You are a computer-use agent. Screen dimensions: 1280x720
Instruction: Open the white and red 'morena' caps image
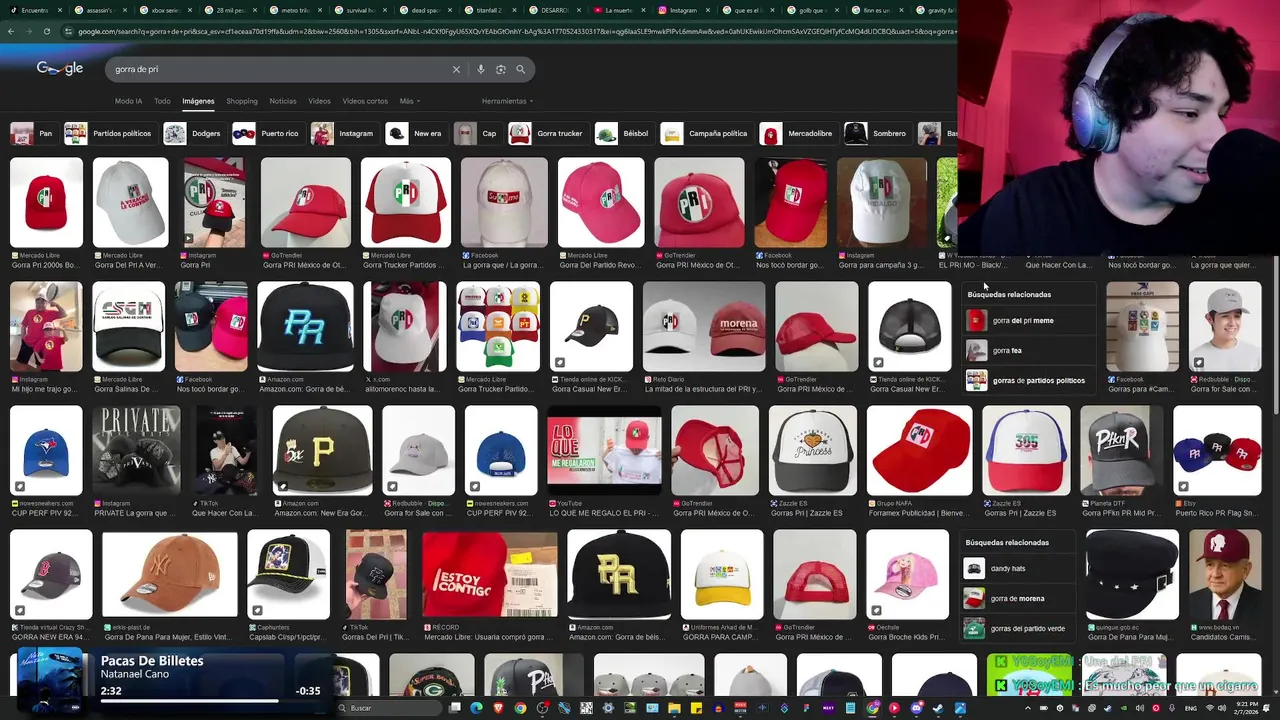(x=704, y=327)
